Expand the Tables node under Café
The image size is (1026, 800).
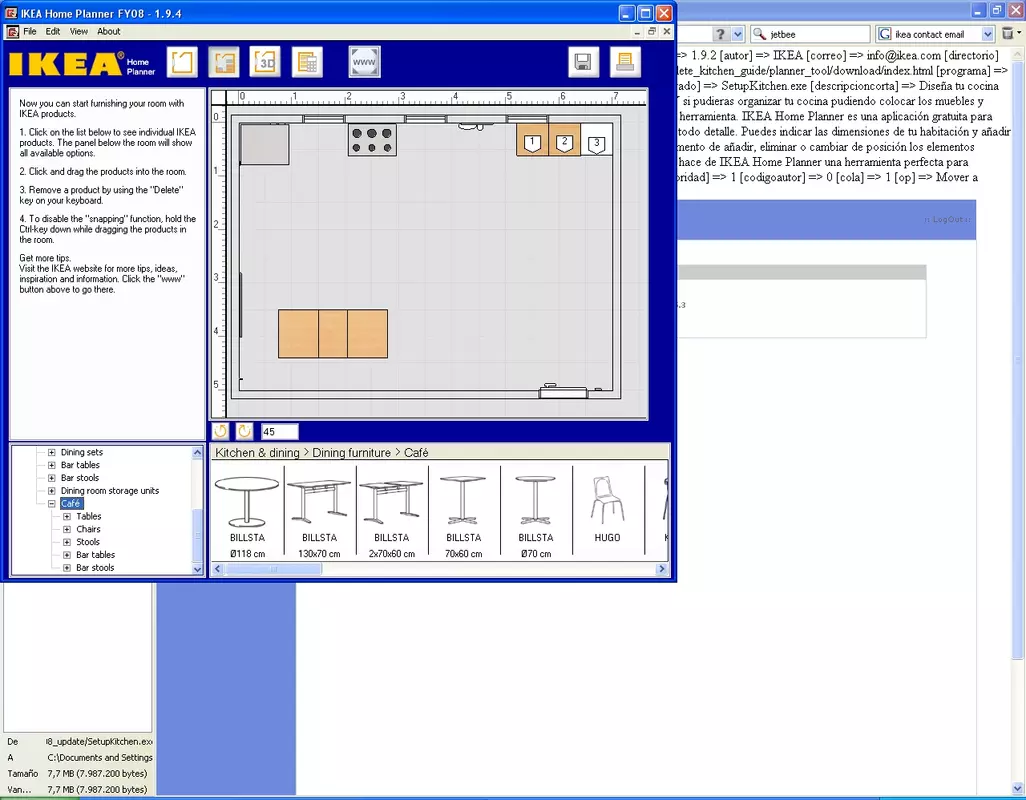67,516
